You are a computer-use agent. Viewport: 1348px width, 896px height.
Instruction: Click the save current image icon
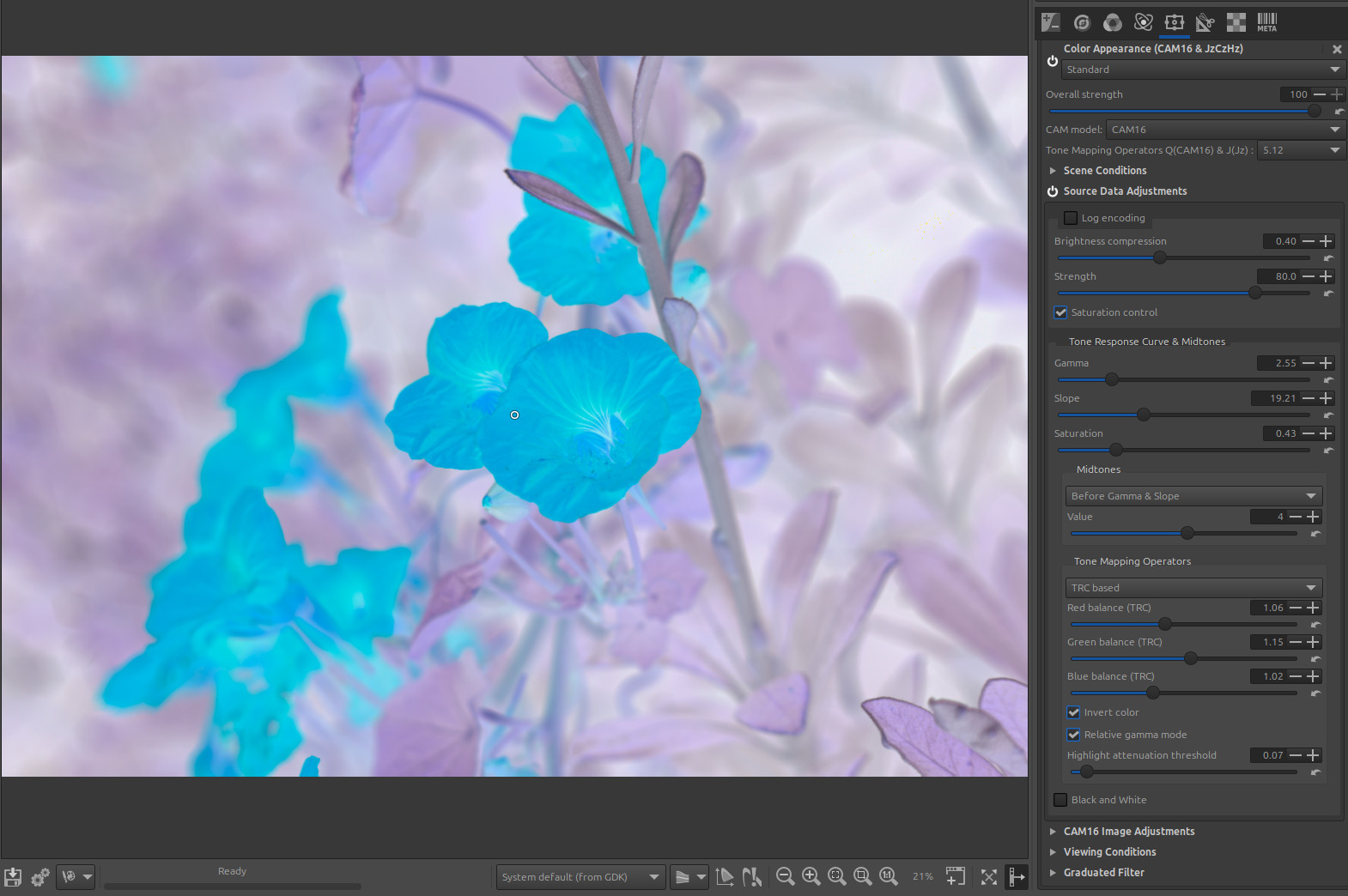pos(13,877)
